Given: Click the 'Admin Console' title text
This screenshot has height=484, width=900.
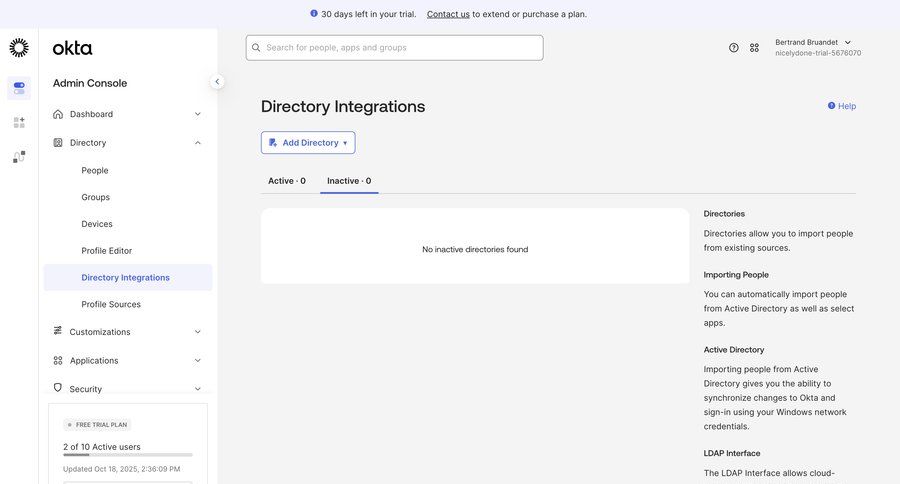Looking at the screenshot, I should (x=90, y=83).
